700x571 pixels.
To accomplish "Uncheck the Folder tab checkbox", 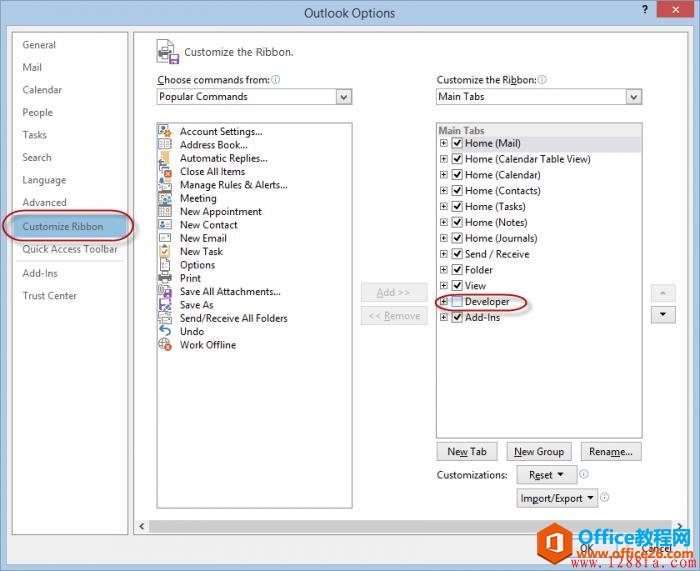I will point(457,270).
